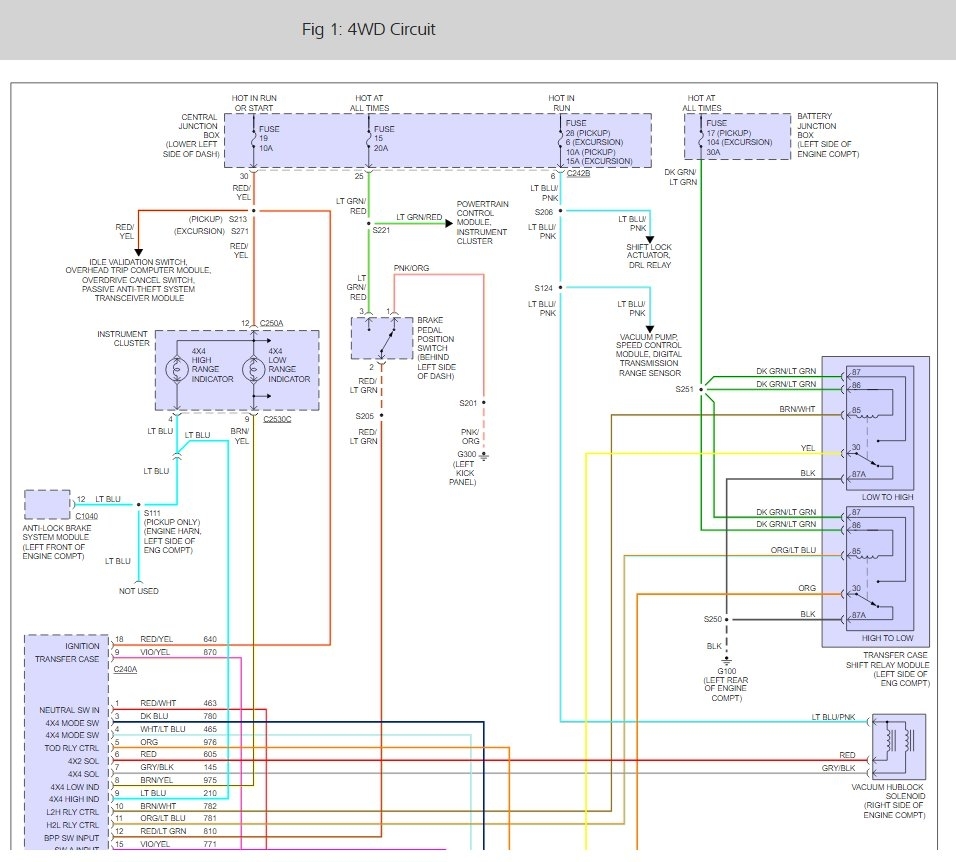Click the C240A connector label
Viewport: 956px width, 862px height.
click(125, 669)
